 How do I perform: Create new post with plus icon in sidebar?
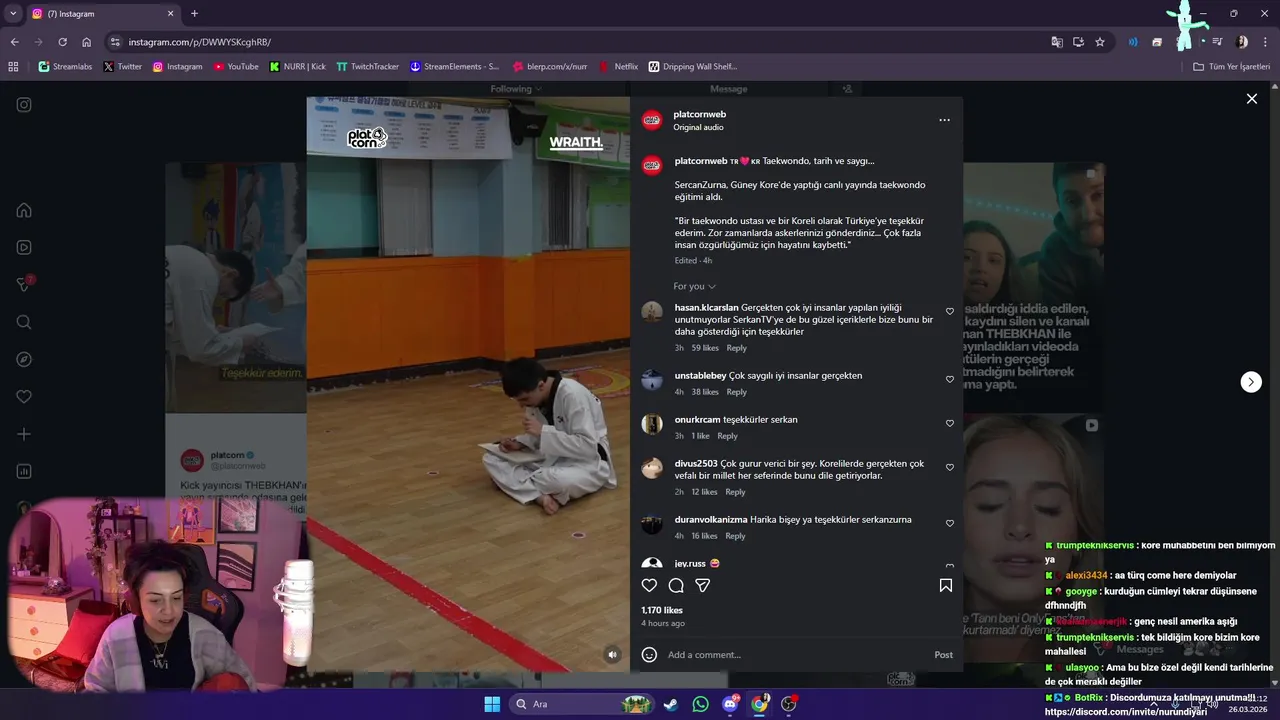click(24, 434)
